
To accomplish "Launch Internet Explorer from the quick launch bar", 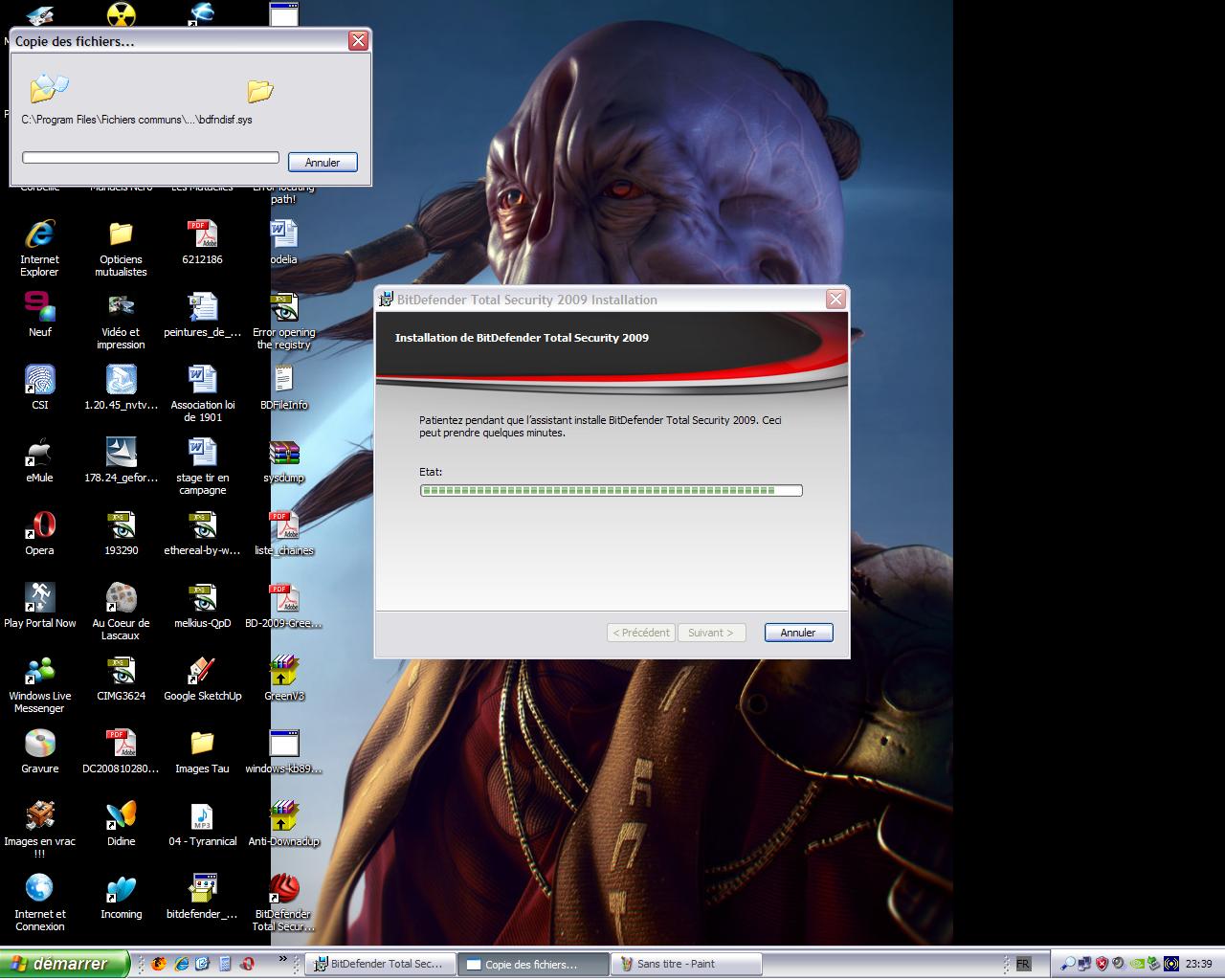I will (x=180, y=964).
